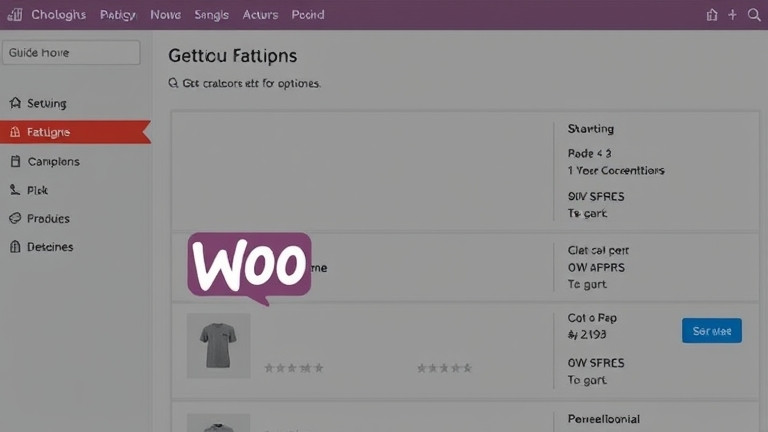Image resolution: width=768 pixels, height=432 pixels.
Task: Click the plus icon in top bar
Action: pyautogui.click(x=732, y=15)
